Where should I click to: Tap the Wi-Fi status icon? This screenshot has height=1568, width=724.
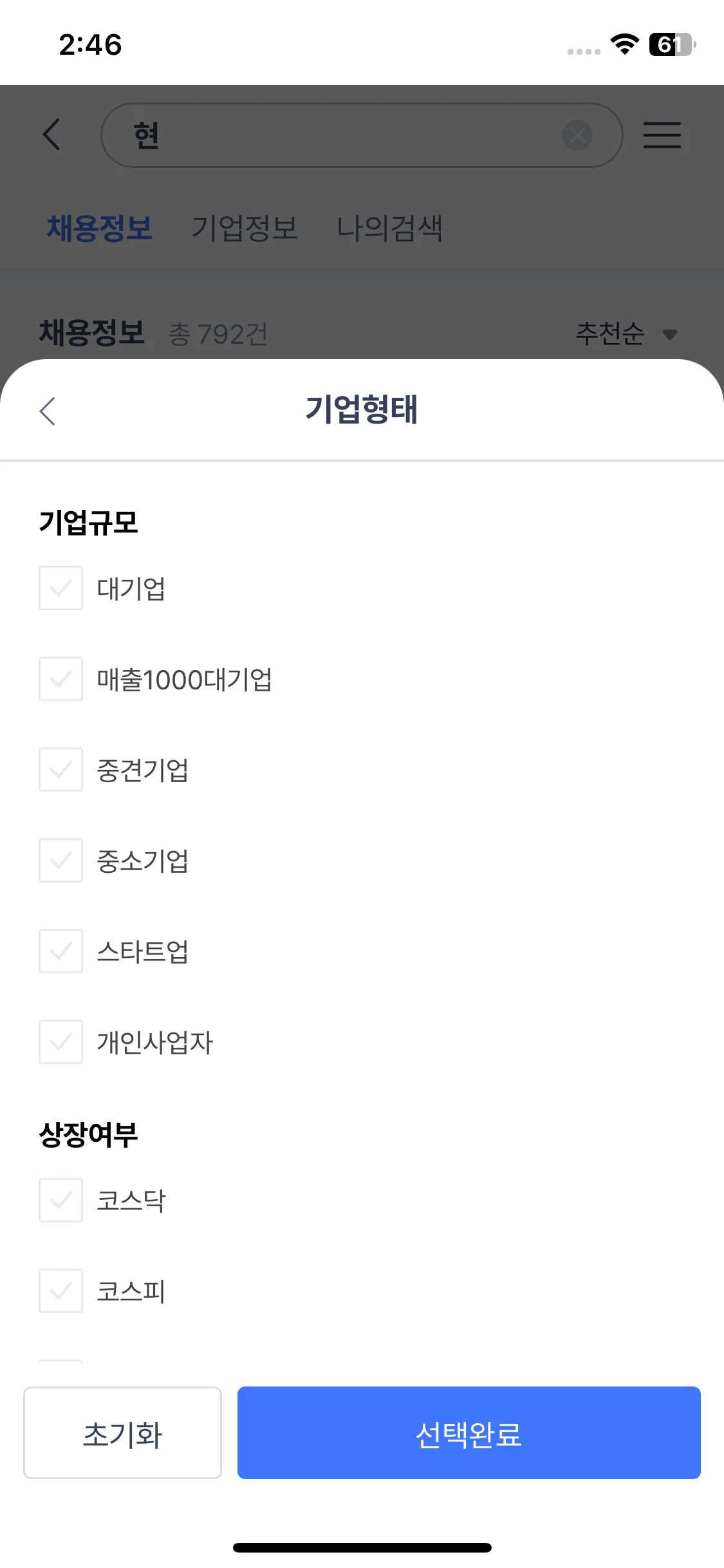pos(624,44)
